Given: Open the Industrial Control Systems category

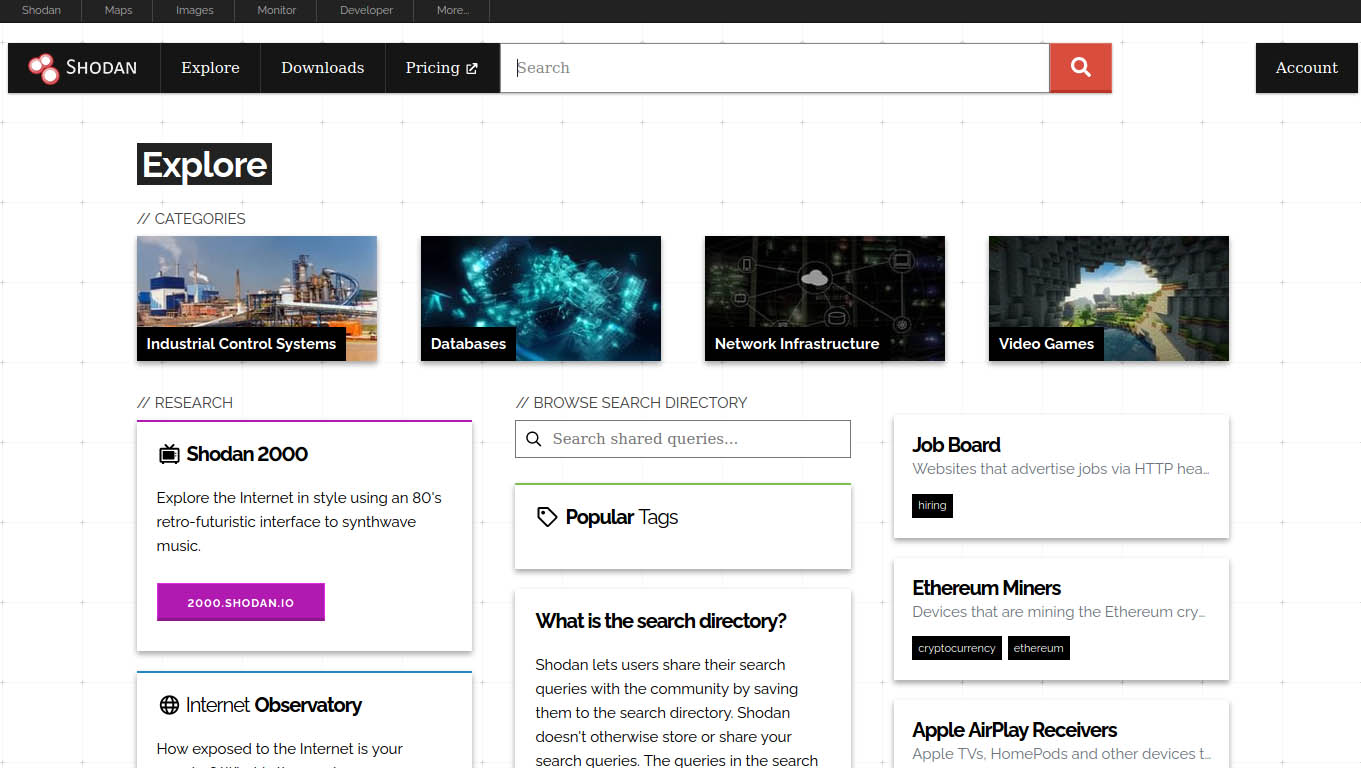Looking at the screenshot, I should (257, 298).
